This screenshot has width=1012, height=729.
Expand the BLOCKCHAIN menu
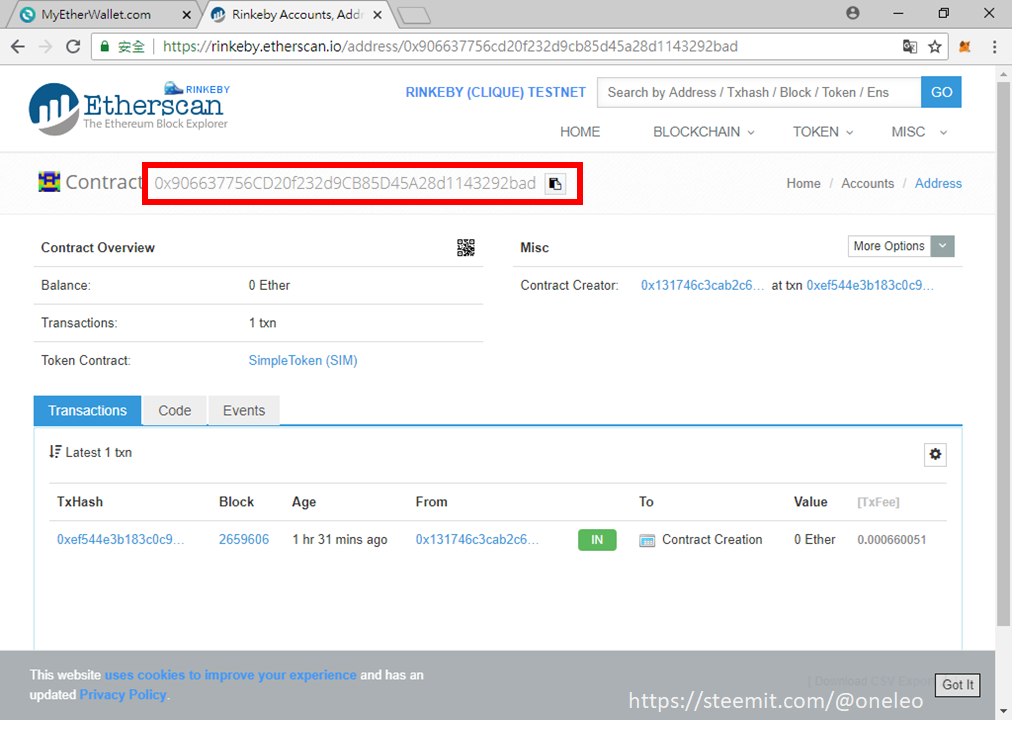pos(703,132)
